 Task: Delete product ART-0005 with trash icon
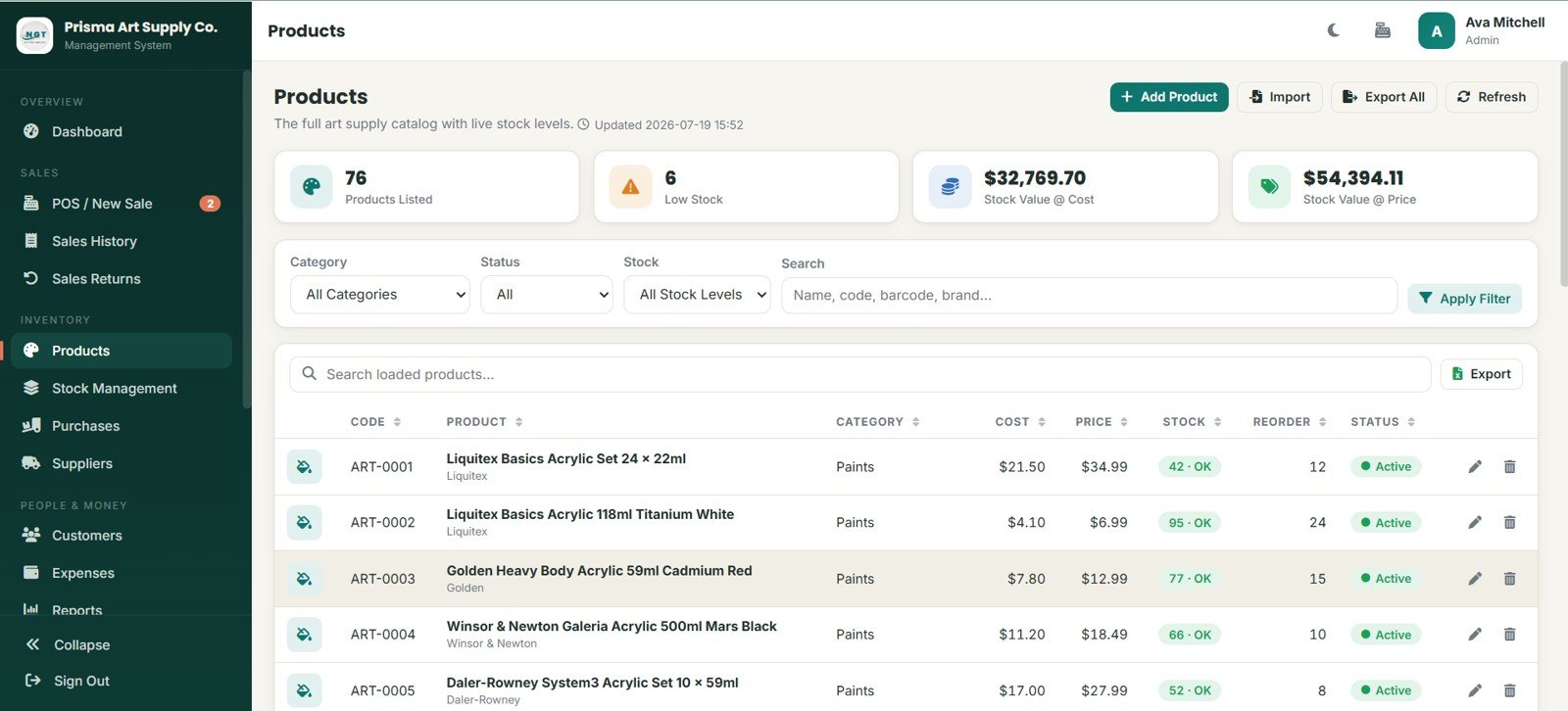tap(1510, 690)
